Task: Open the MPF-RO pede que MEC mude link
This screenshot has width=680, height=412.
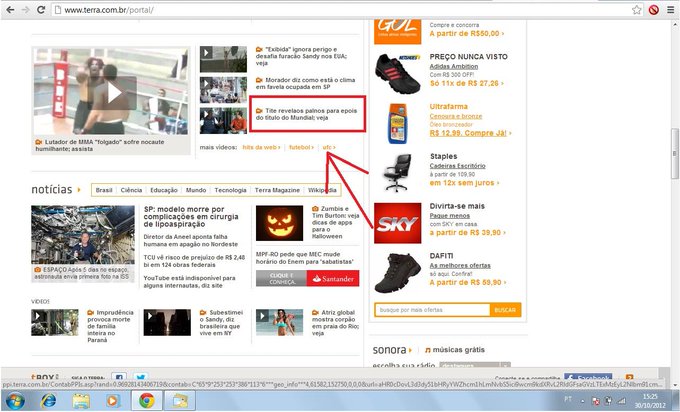Action: [304, 258]
